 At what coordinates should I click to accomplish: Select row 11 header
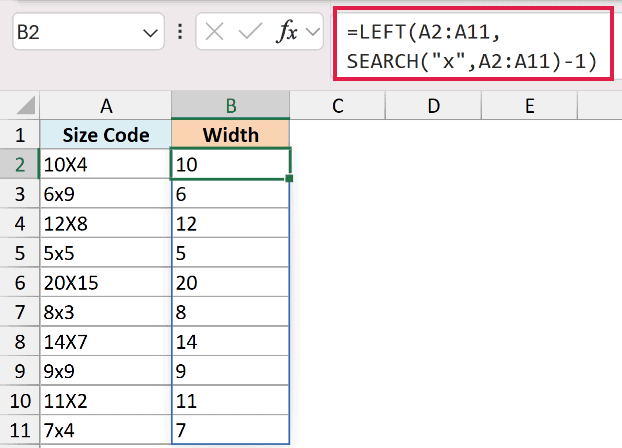[x=20, y=430]
